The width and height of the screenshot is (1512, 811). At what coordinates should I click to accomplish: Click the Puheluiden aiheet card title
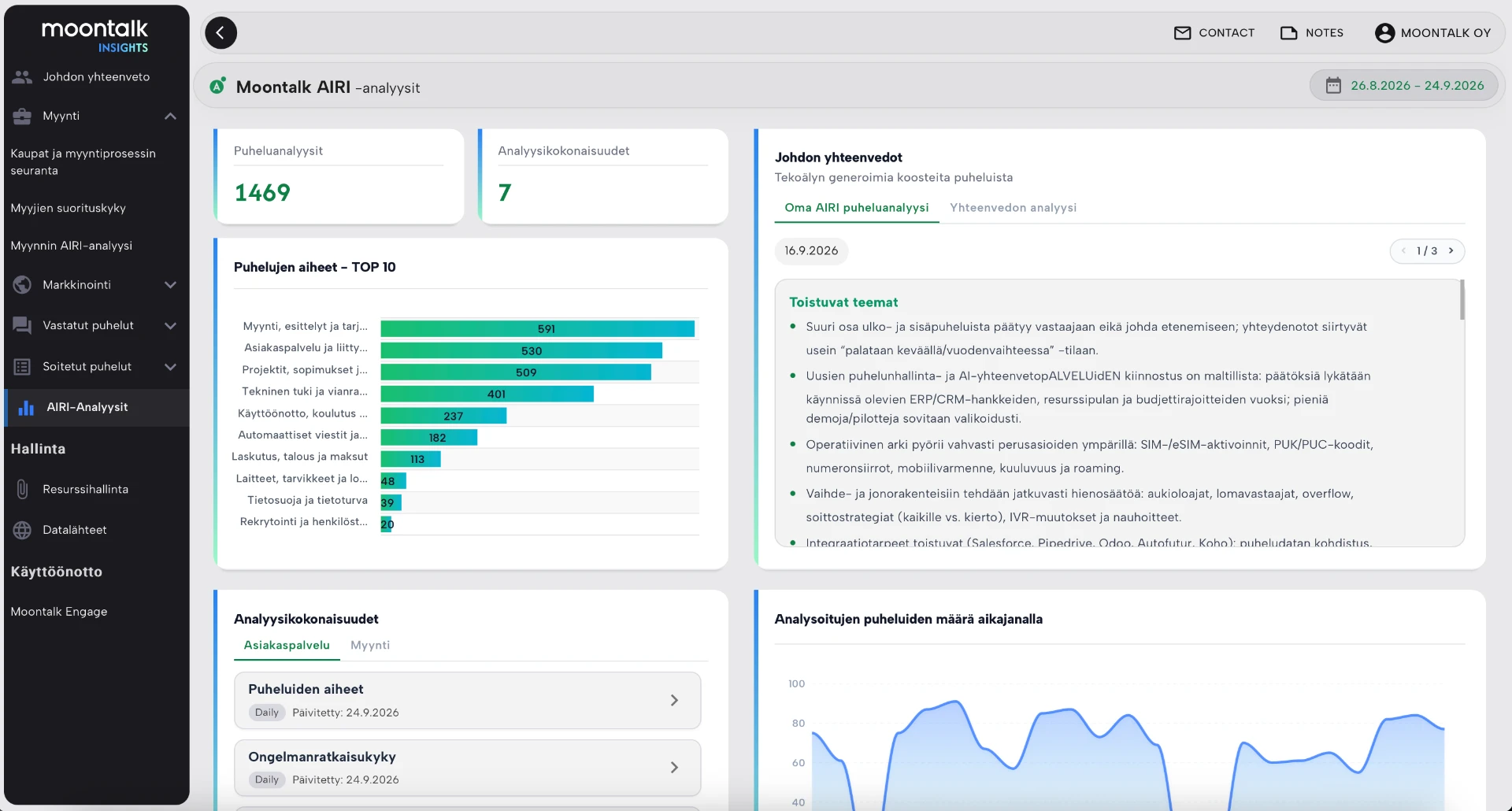306,690
